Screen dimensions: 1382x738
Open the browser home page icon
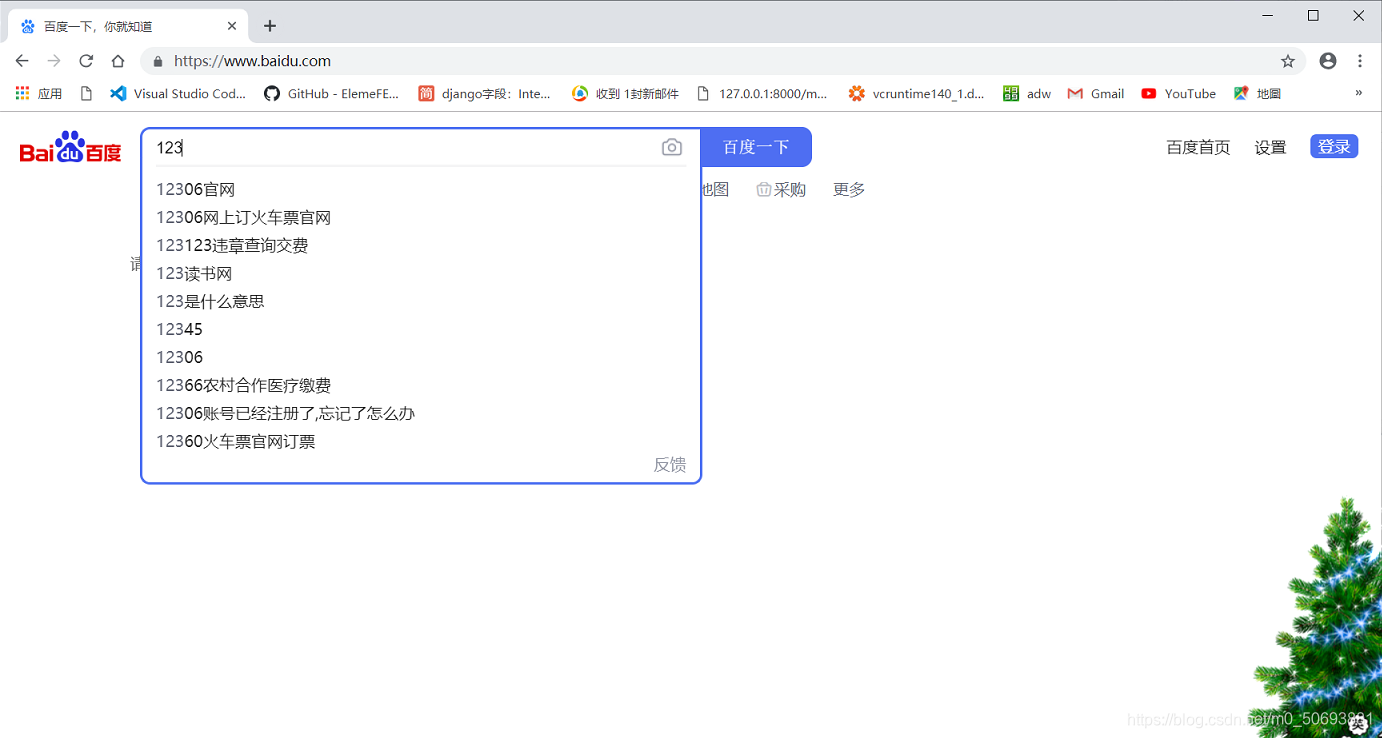click(x=118, y=61)
